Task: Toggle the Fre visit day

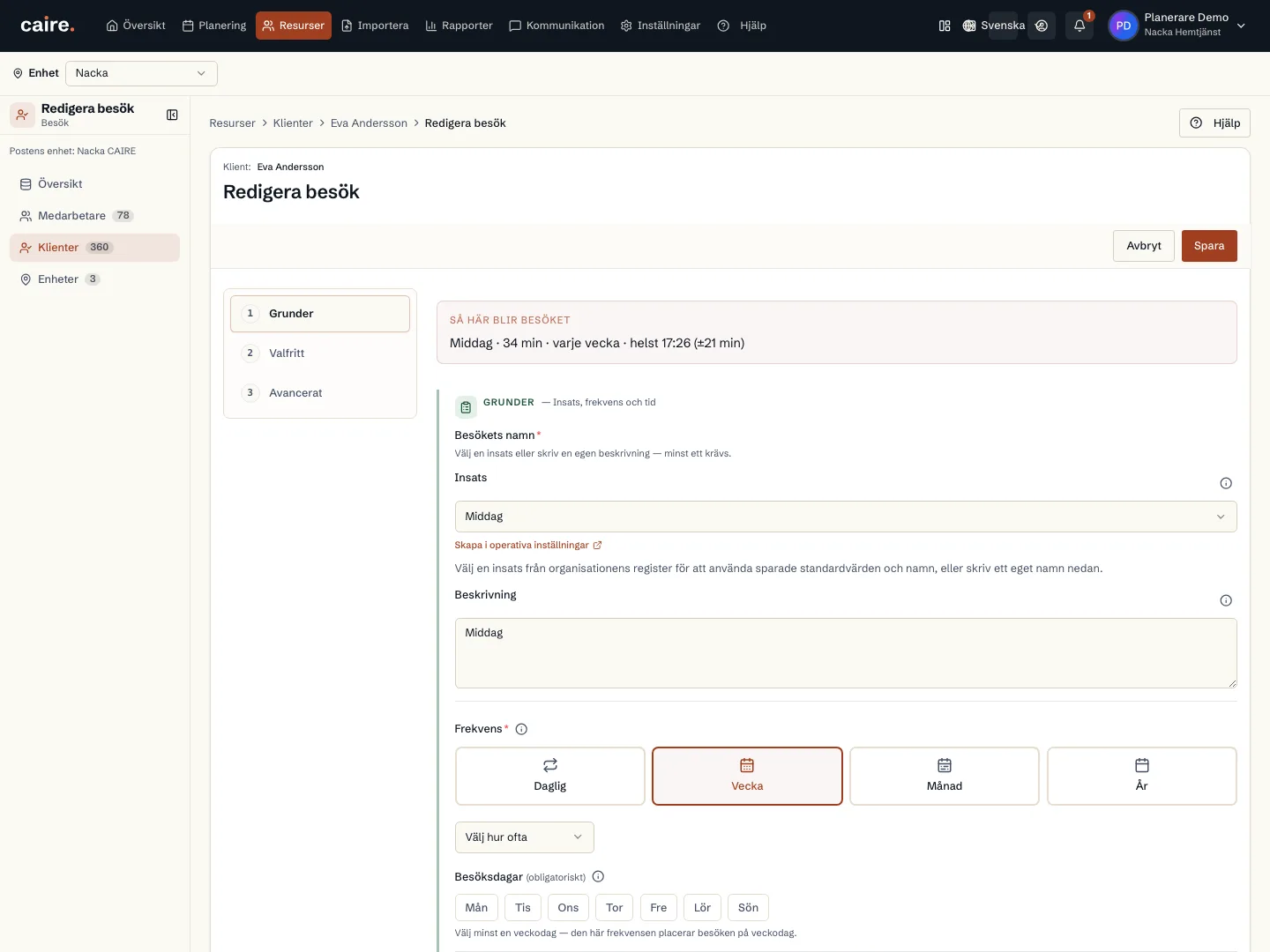Action: pyautogui.click(x=659, y=908)
